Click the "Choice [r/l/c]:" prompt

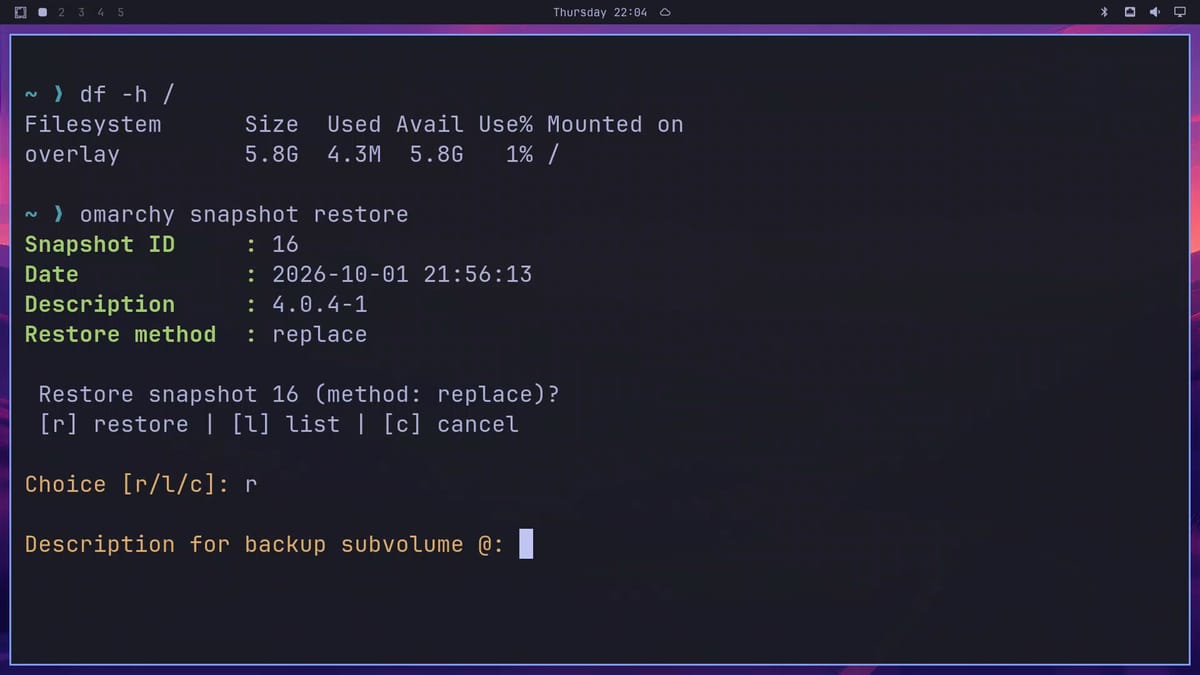click(127, 485)
